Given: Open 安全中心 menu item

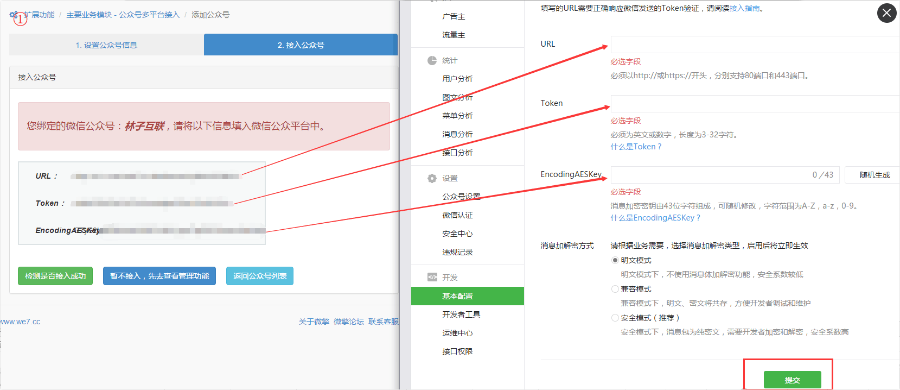Looking at the screenshot, I should click(x=457, y=234).
